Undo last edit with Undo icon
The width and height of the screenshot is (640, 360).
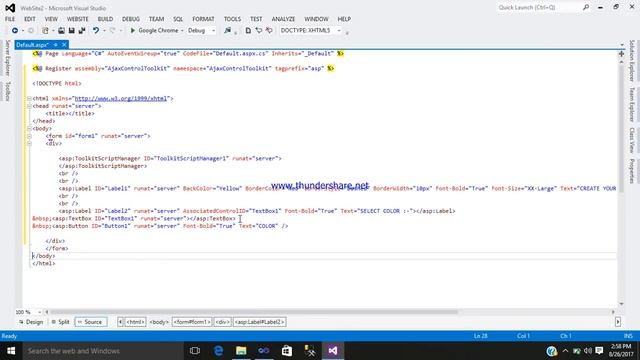pos(96,31)
